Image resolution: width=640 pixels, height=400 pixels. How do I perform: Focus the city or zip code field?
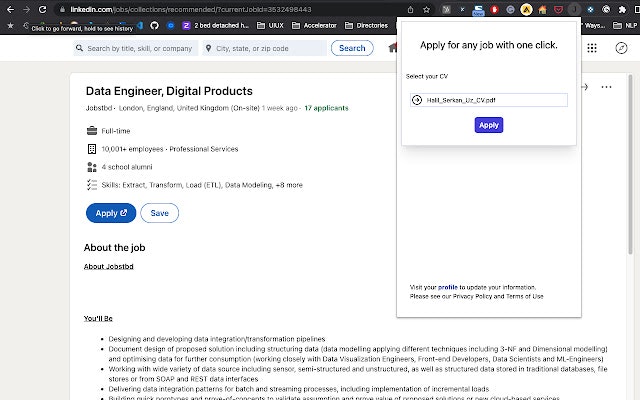tap(264, 48)
